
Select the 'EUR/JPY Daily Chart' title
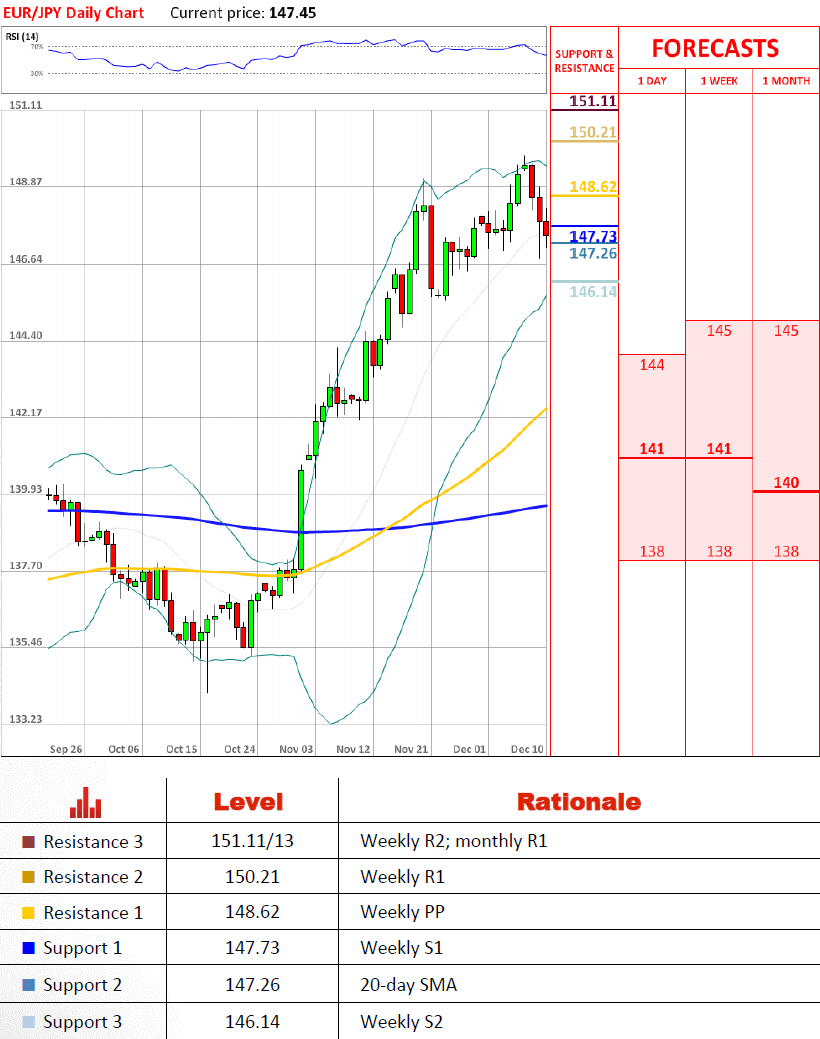click(74, 13)
